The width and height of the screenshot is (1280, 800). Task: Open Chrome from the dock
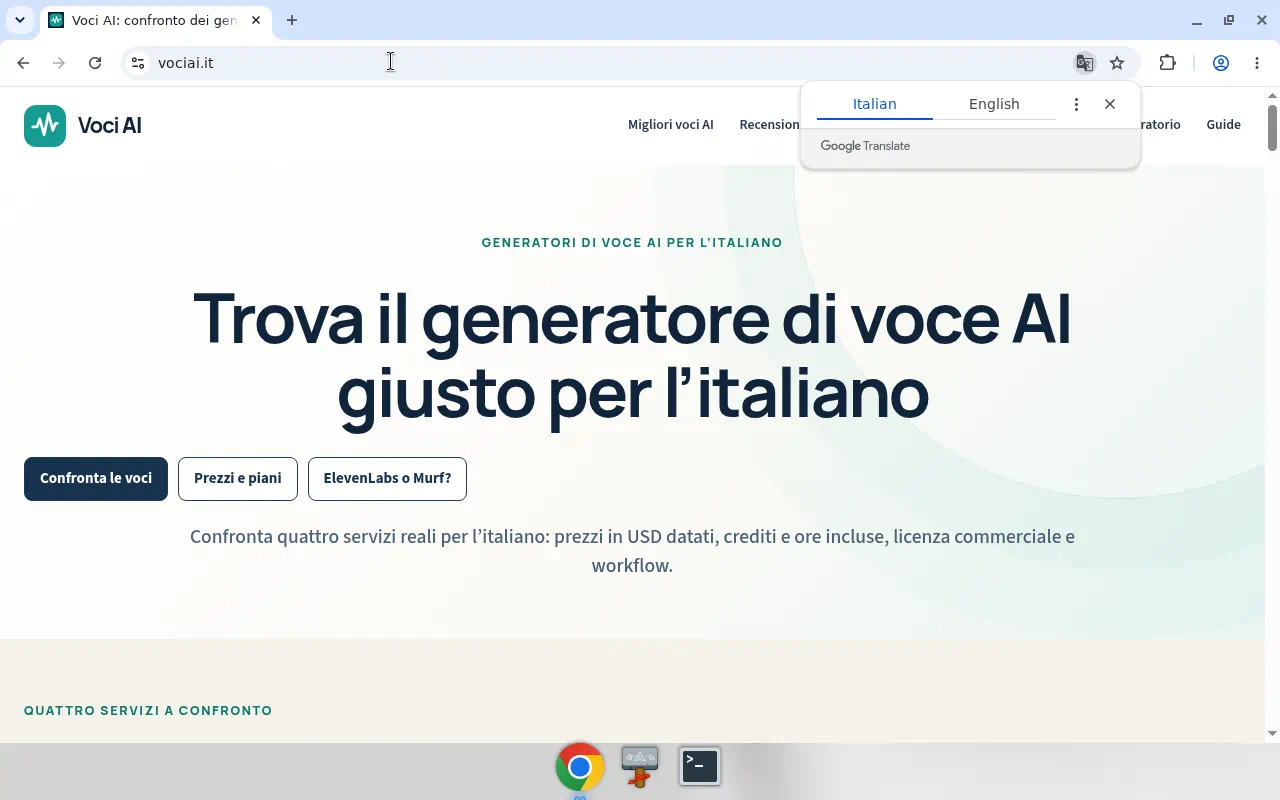(x=580, y=767)
